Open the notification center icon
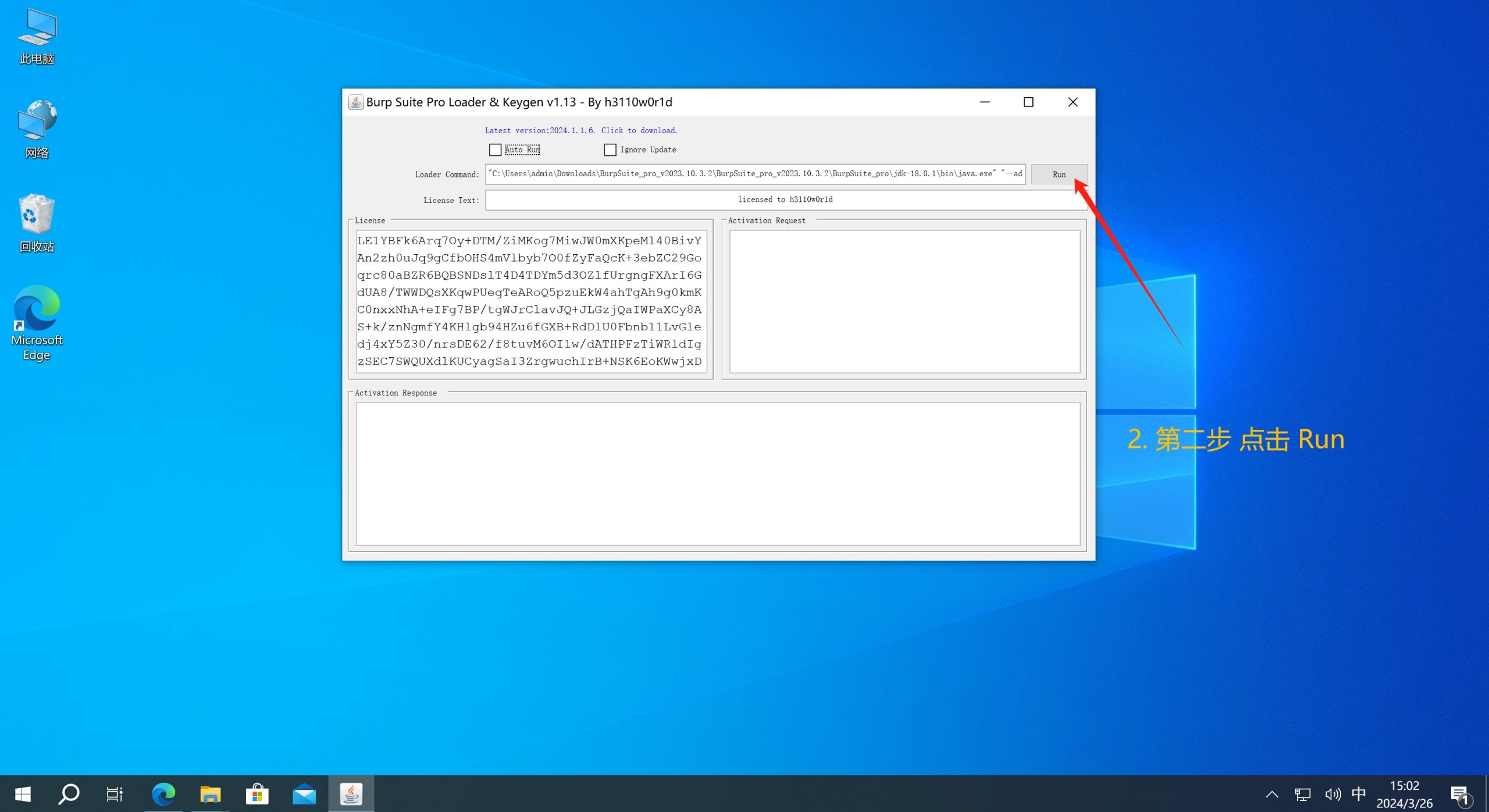This screenshot has height=812, width=1489. pyautogui.click(x=1461, y=795)
